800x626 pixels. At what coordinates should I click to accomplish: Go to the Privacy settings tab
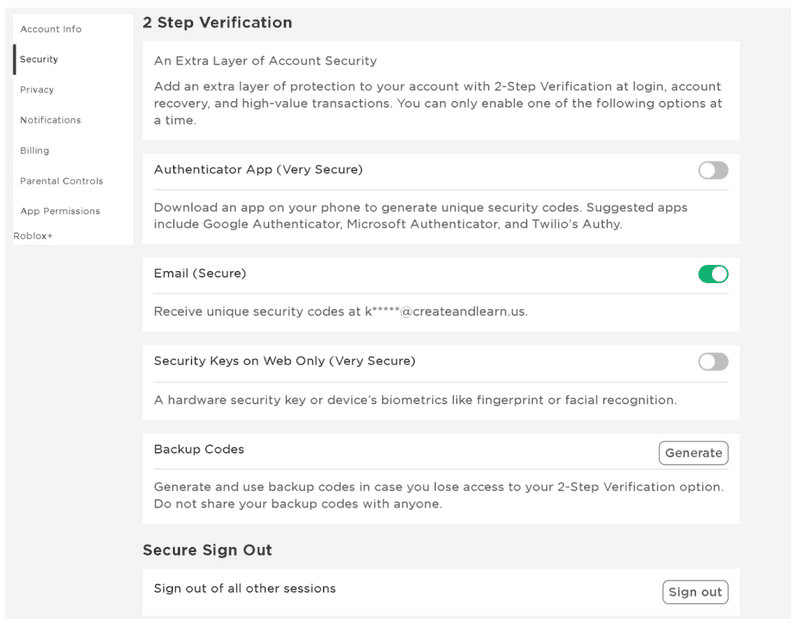(x=37, y=90)
